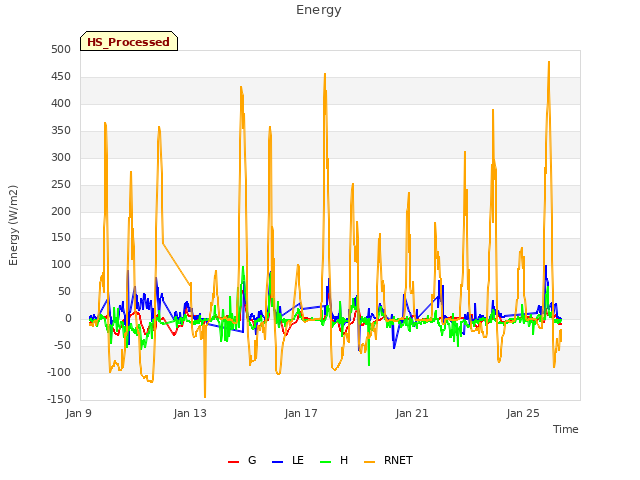Click the blue LE legend swatch
Screen dimensions: 640x480
(278, 462)
